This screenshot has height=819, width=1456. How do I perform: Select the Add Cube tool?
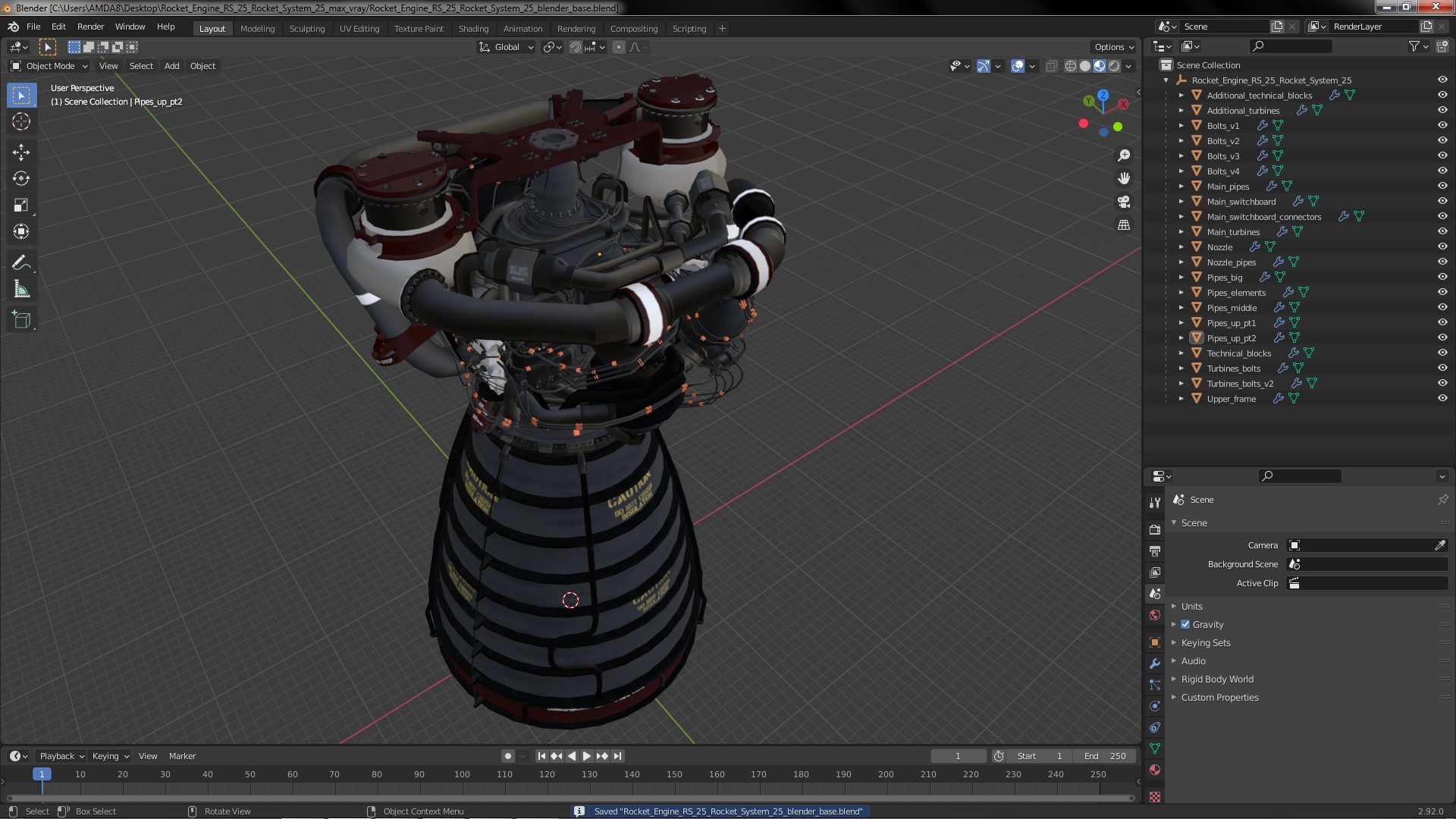point(21,320)
